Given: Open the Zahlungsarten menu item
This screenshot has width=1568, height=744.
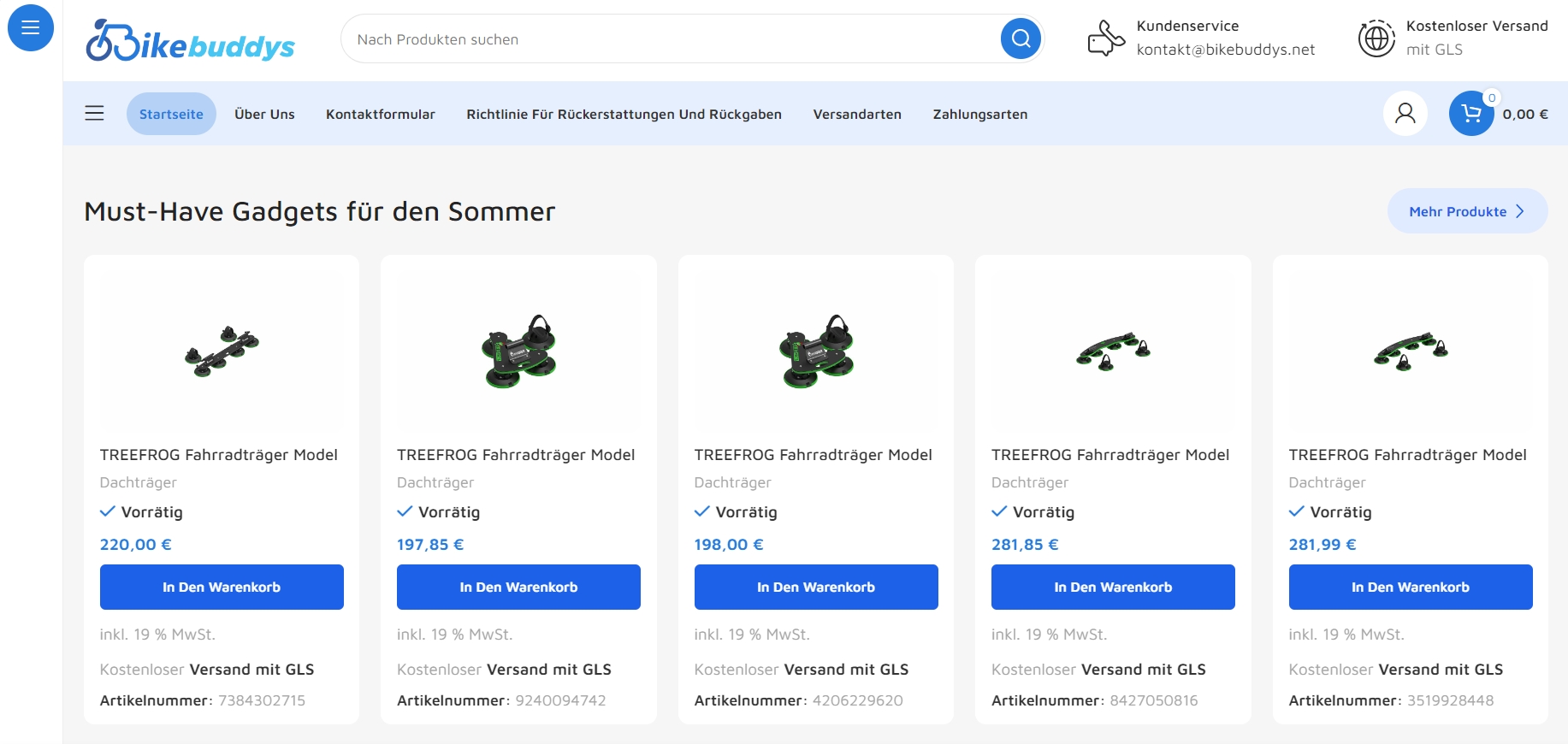Looking at the screenshot, I should pos(979,114).
